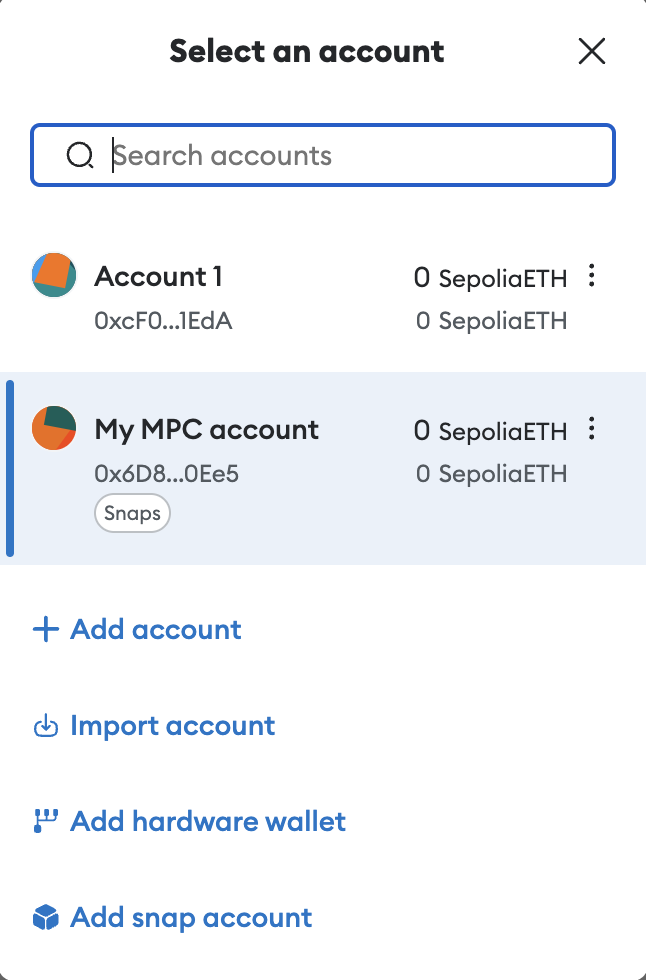Screen dimensions: 646x980
Task: Click My MPC account's avatar icon
Action: [53, 428]
